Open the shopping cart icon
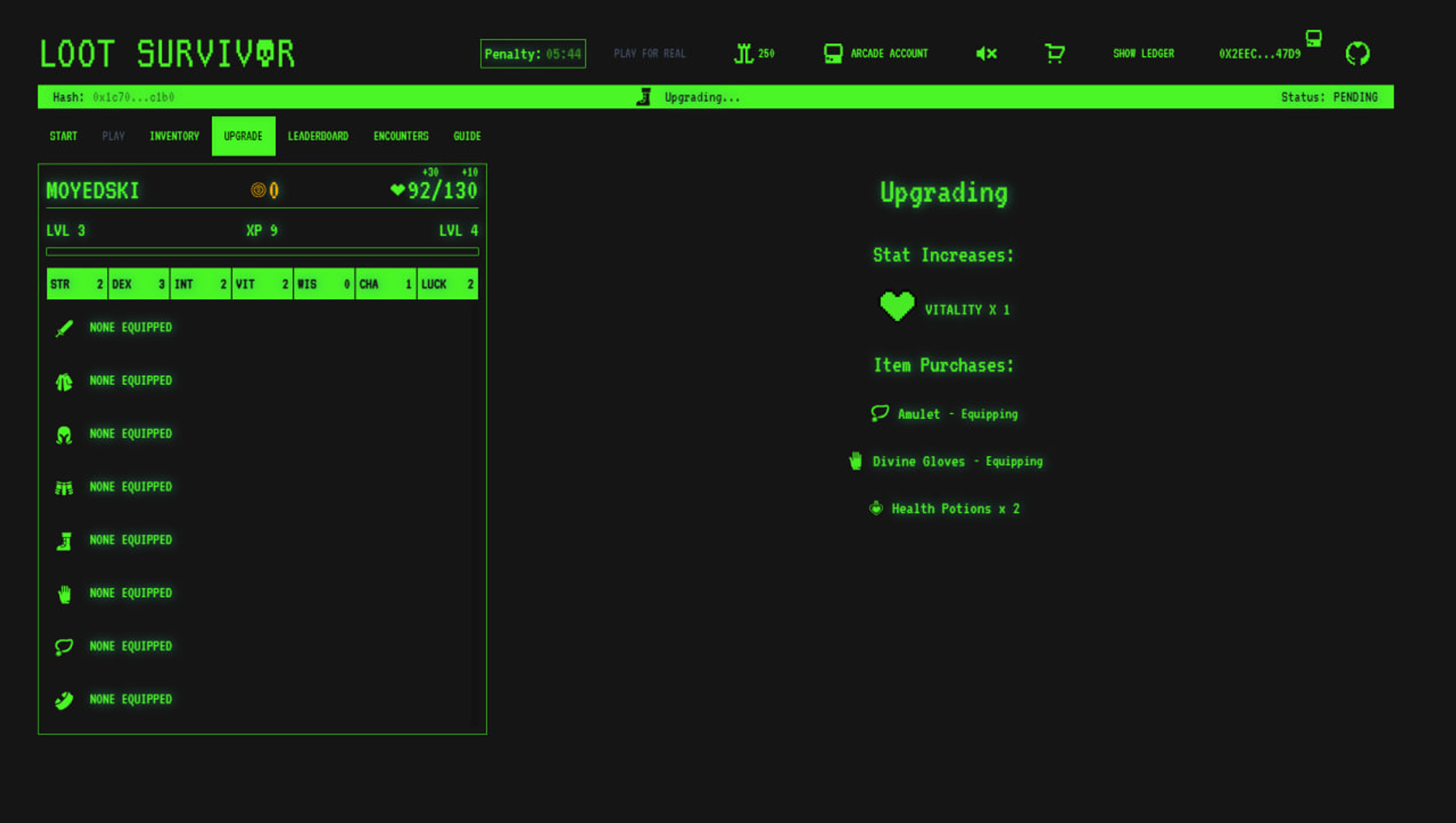 pyautogui.click(x=1054, y=54)
